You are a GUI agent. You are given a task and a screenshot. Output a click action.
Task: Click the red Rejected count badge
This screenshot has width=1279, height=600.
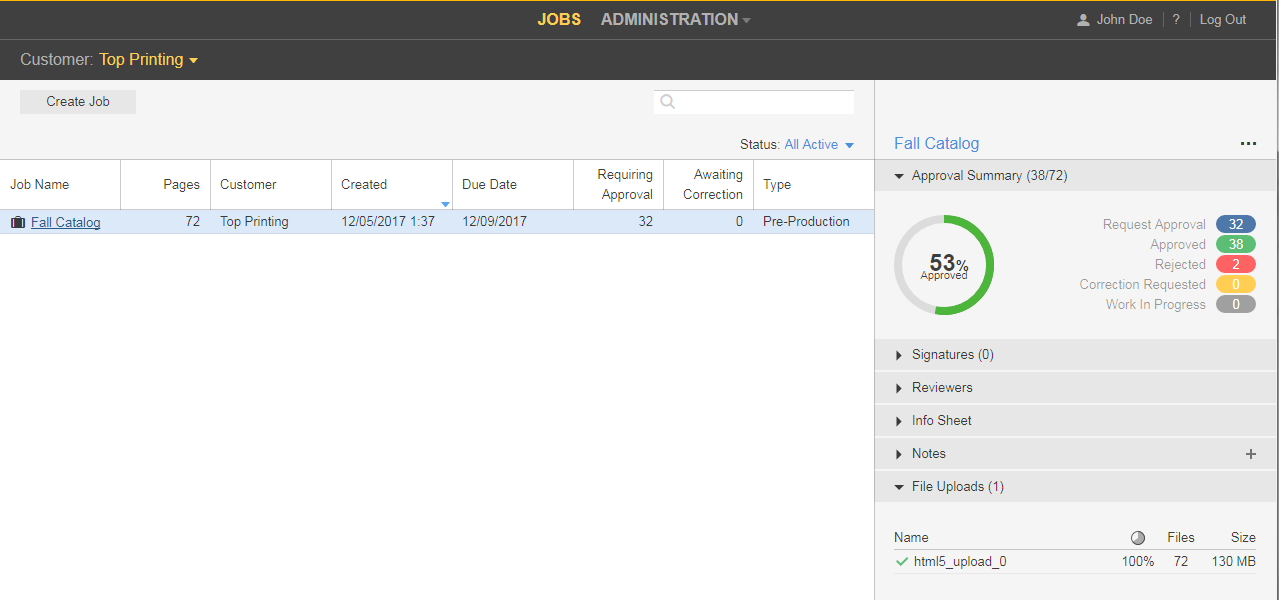[x=1235, y=265]
